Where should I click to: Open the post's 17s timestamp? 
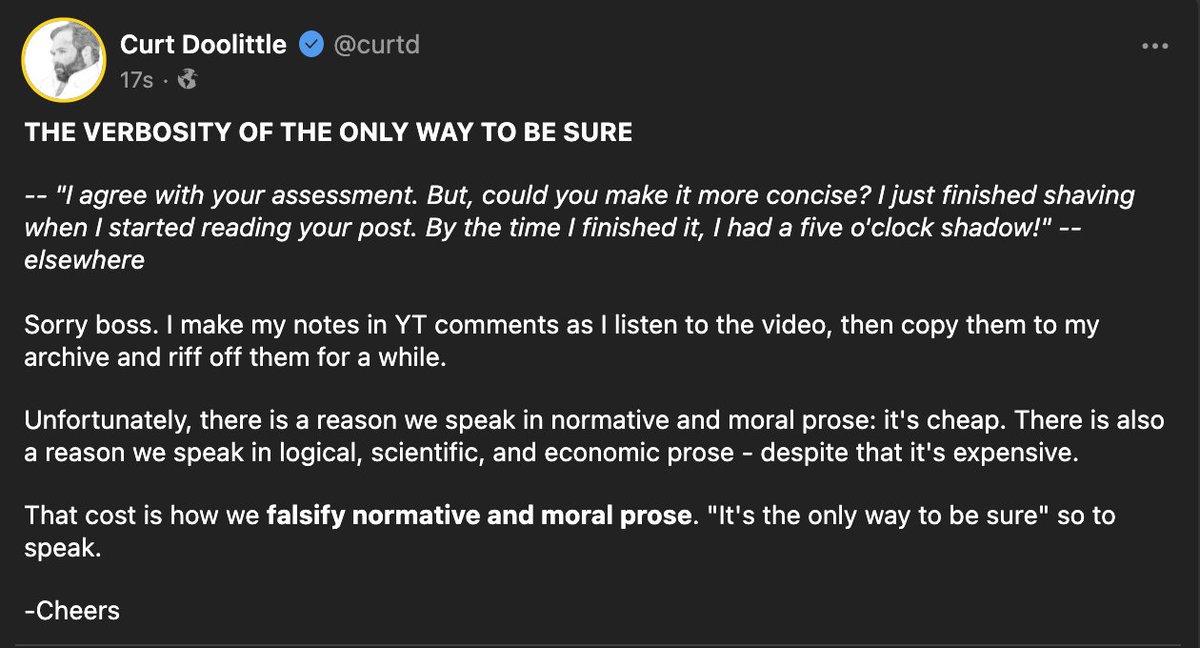[136, 80]
